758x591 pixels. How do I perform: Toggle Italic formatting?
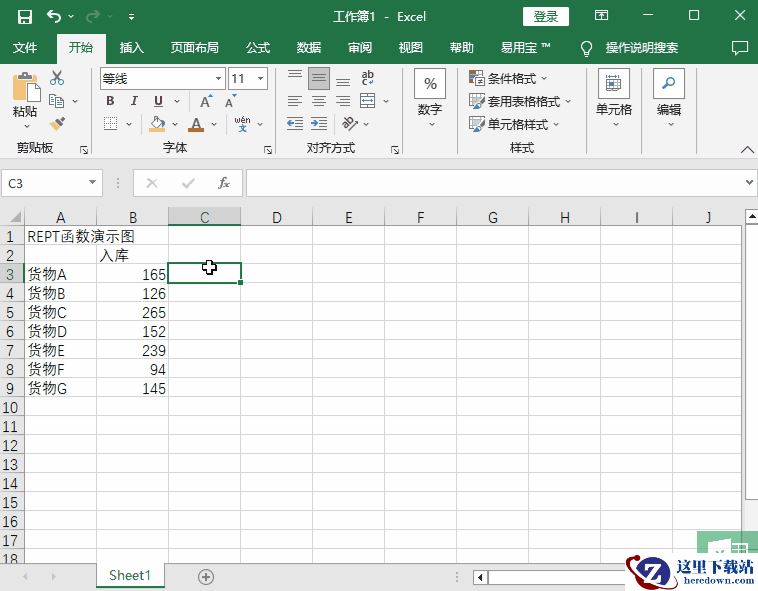click(134, 101)
